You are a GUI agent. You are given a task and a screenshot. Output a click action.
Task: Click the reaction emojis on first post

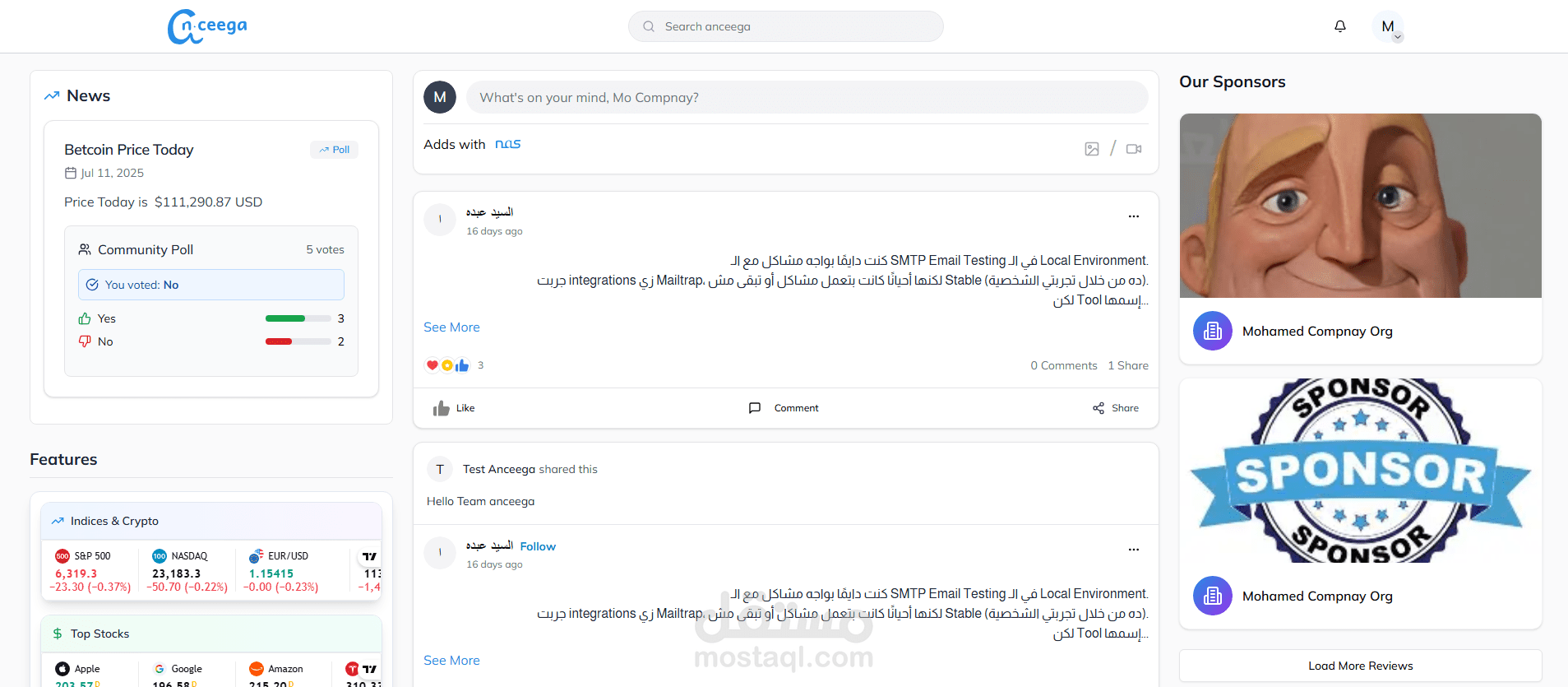pos(447,365)
